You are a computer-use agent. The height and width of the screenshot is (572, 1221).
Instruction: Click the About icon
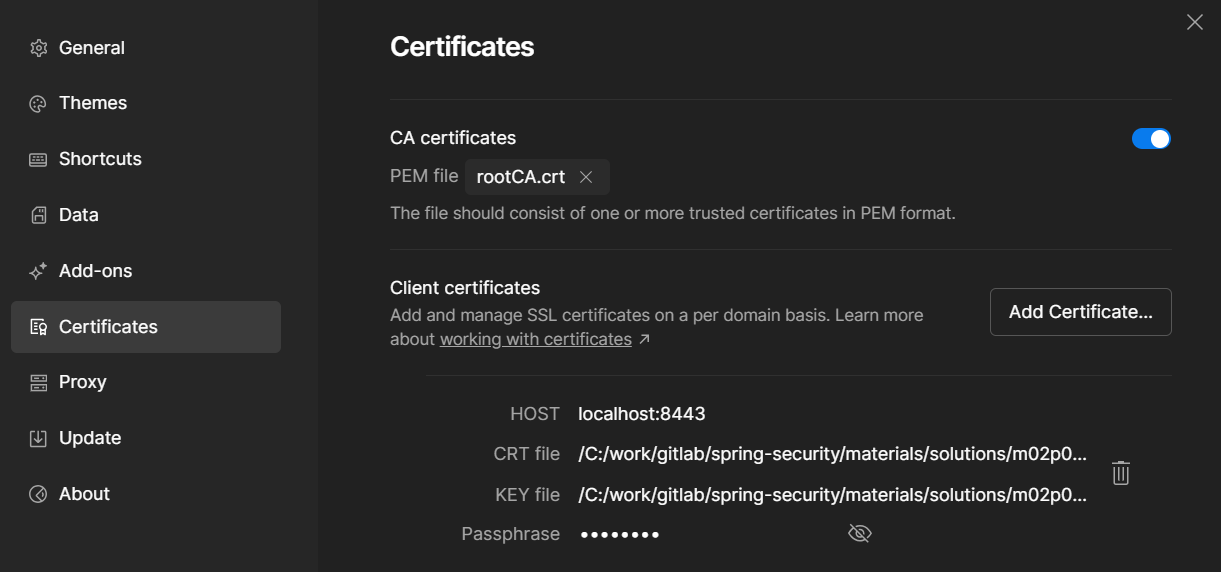(38, 494)
